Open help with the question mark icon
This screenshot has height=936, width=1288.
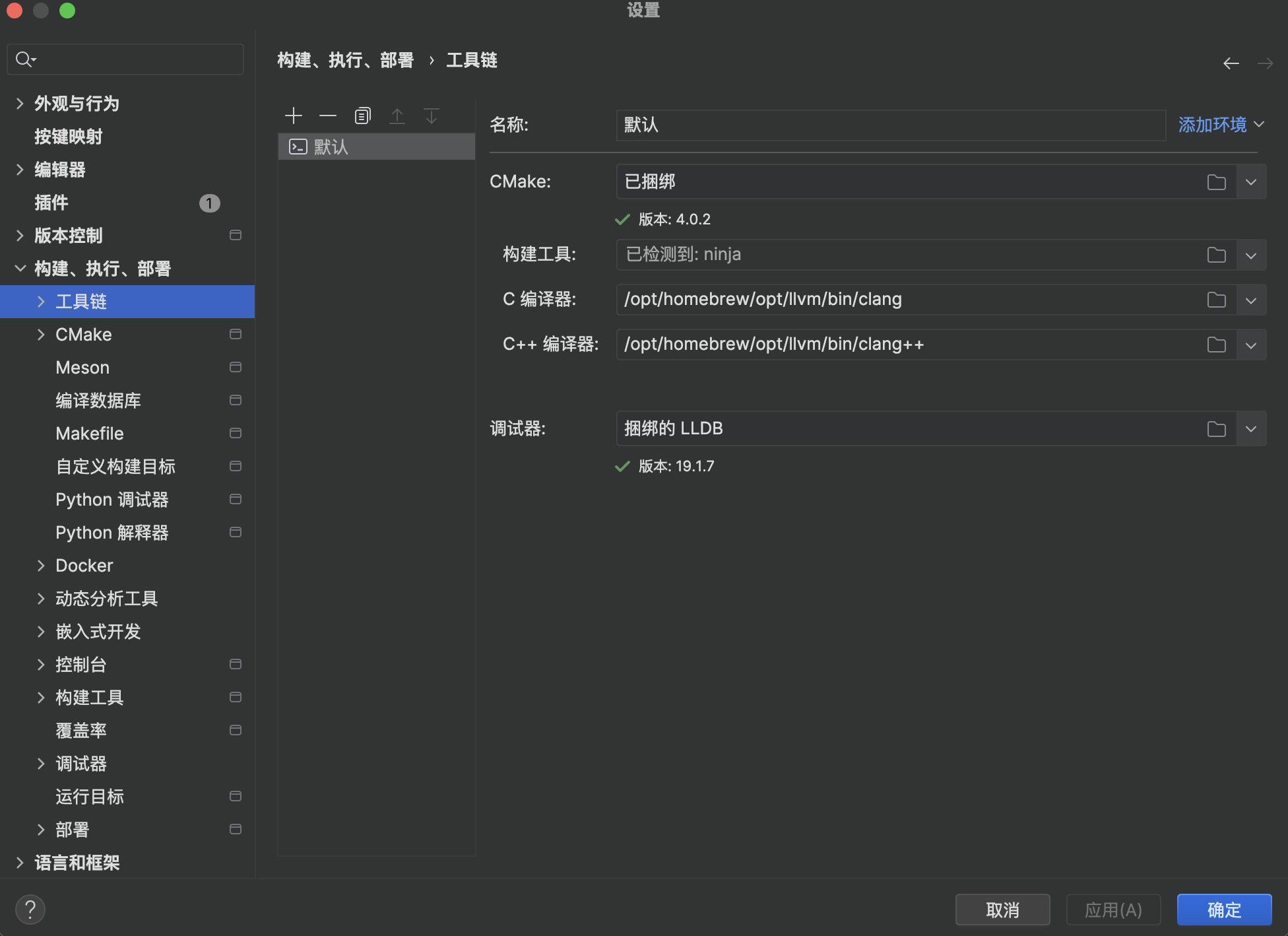point(30,910)
